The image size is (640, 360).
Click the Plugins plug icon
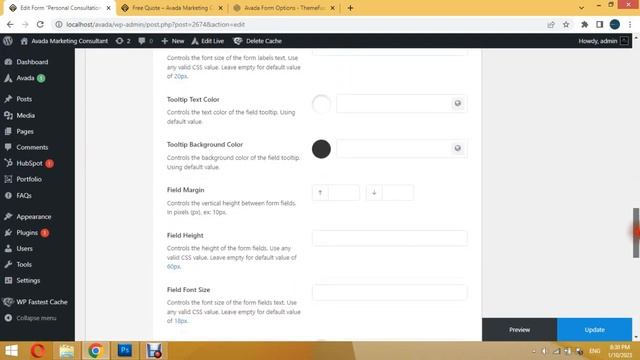[x=8, y=233]
